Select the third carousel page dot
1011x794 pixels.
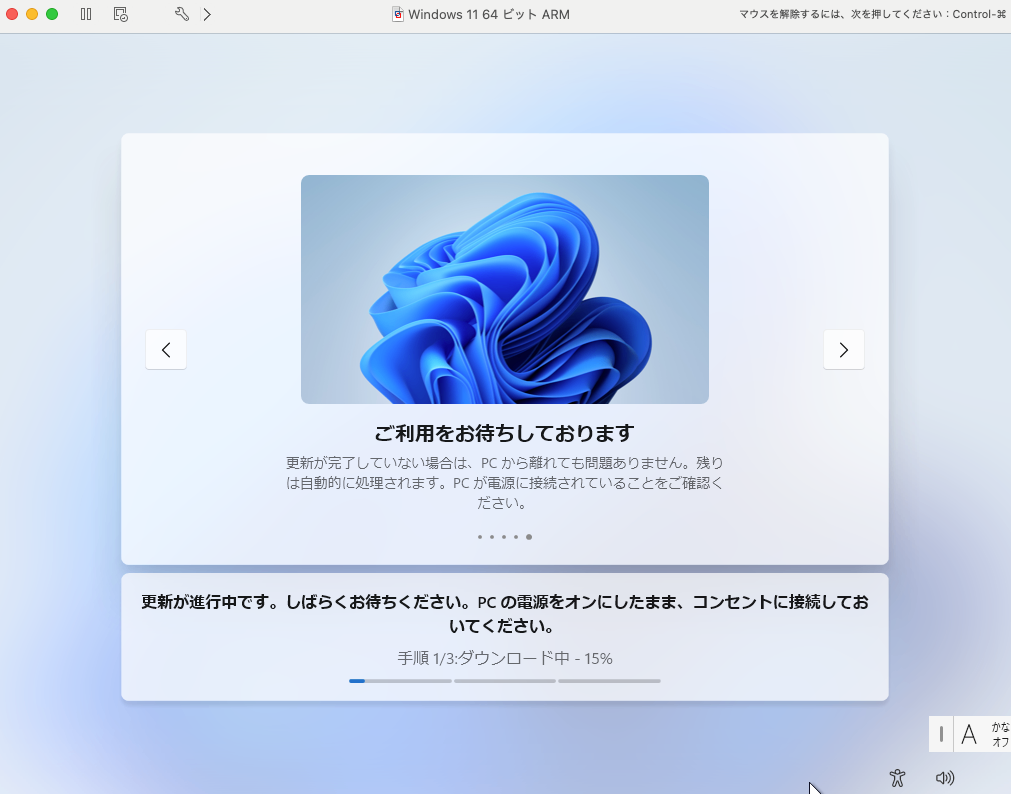click(x=504, y=537)
